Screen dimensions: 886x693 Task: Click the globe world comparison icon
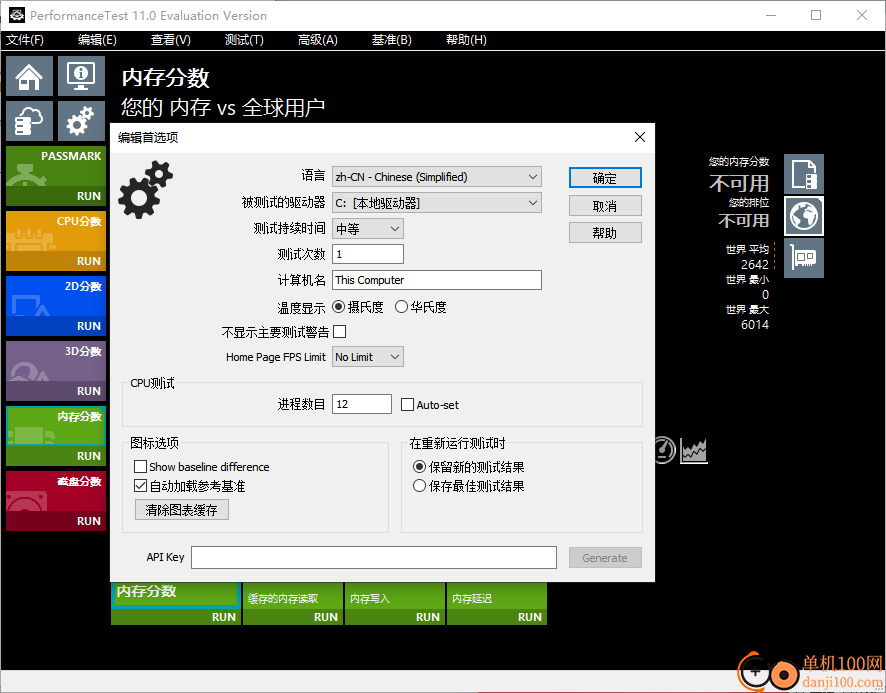click(804, 216)
